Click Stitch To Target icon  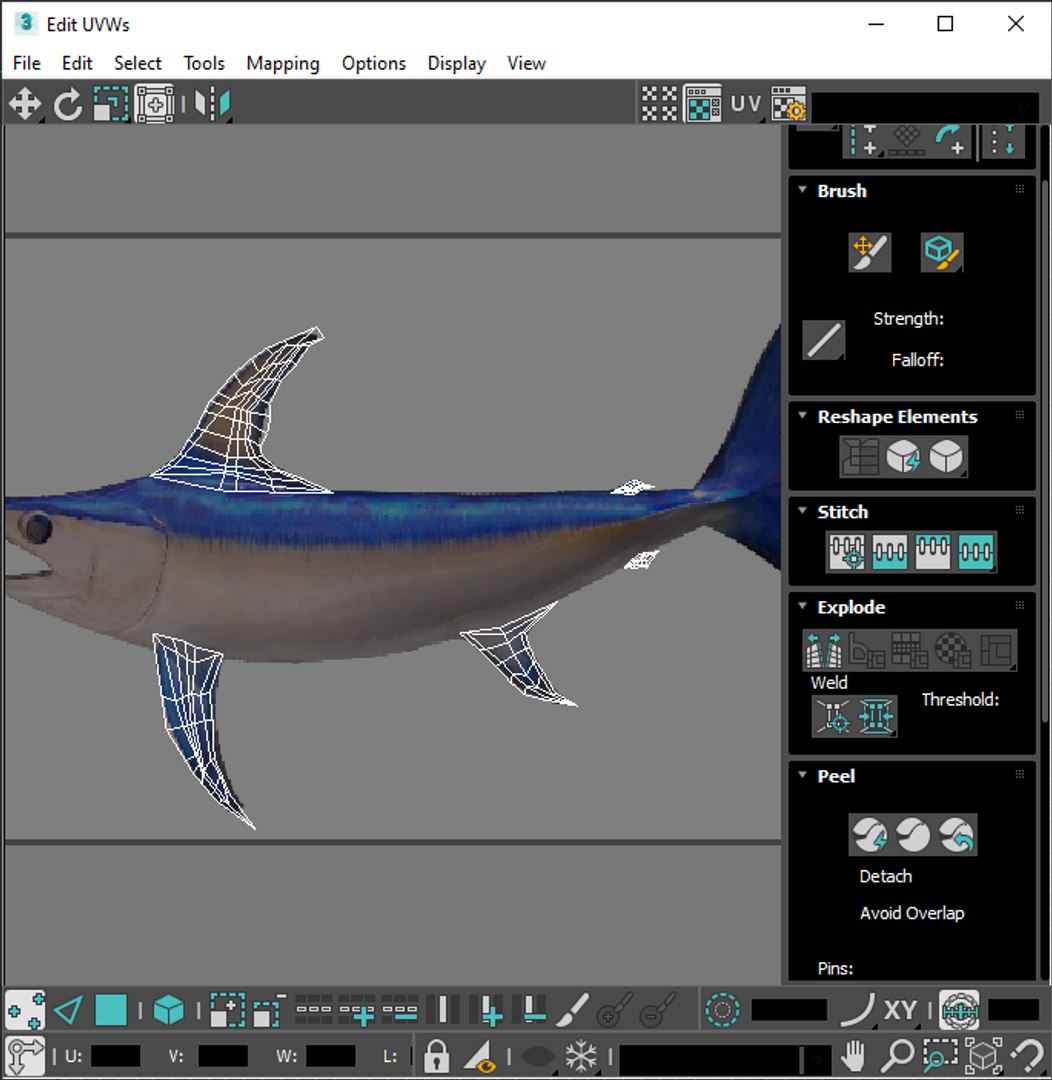[x=847, y=551]
